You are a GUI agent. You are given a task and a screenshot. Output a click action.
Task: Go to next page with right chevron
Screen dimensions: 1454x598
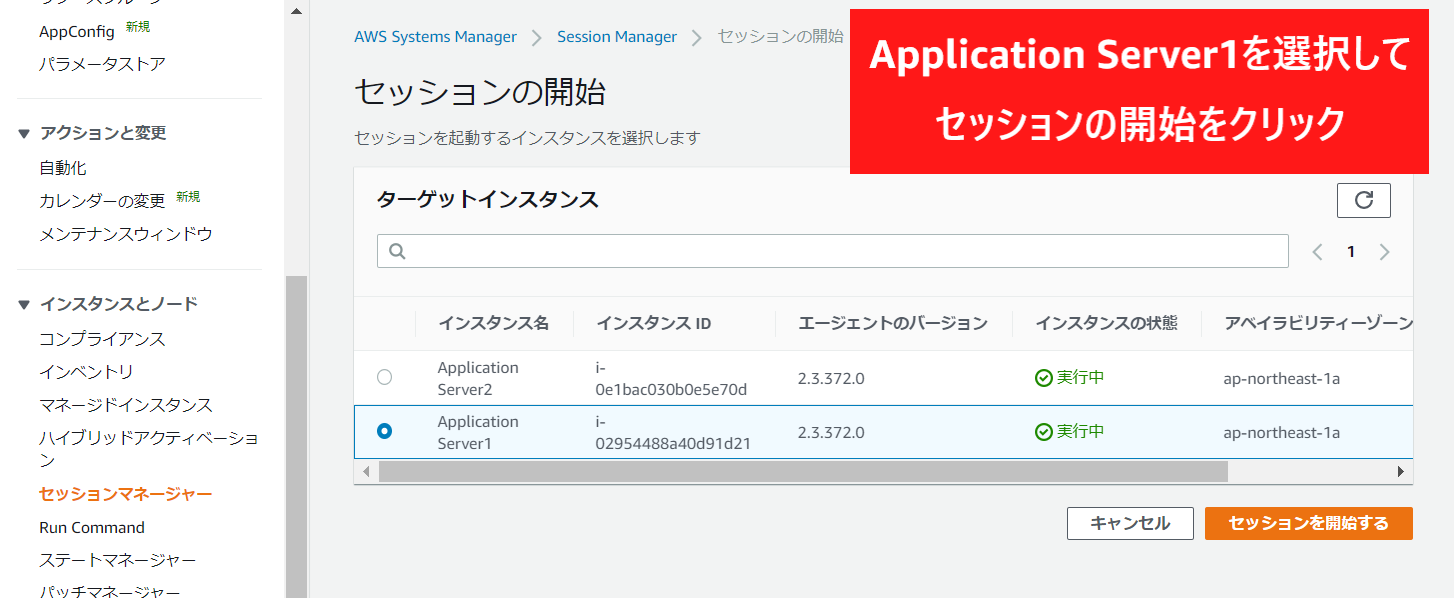[1384, 252]
